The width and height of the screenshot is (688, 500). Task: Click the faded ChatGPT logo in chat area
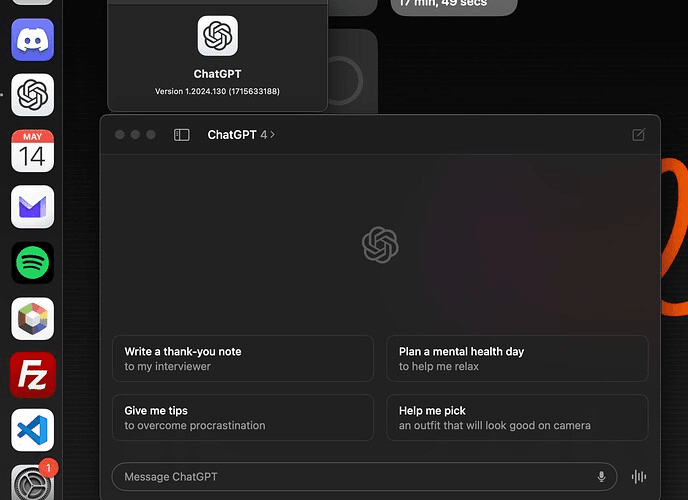[x=380, y=245]
